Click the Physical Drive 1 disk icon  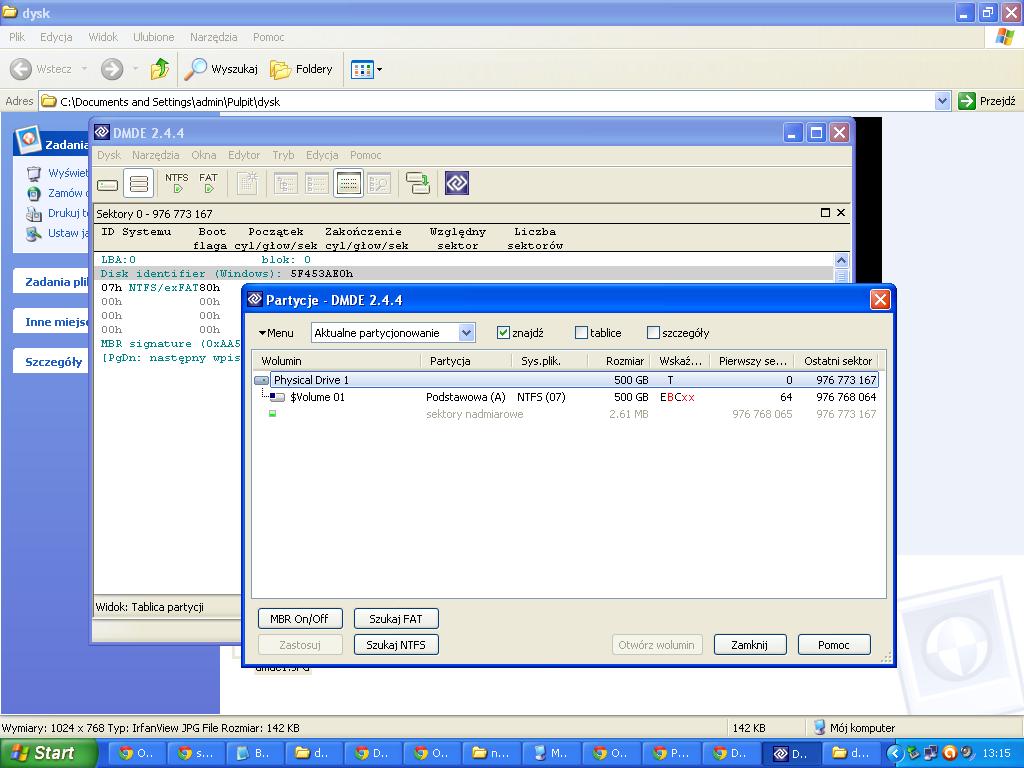tap(261, 380)
